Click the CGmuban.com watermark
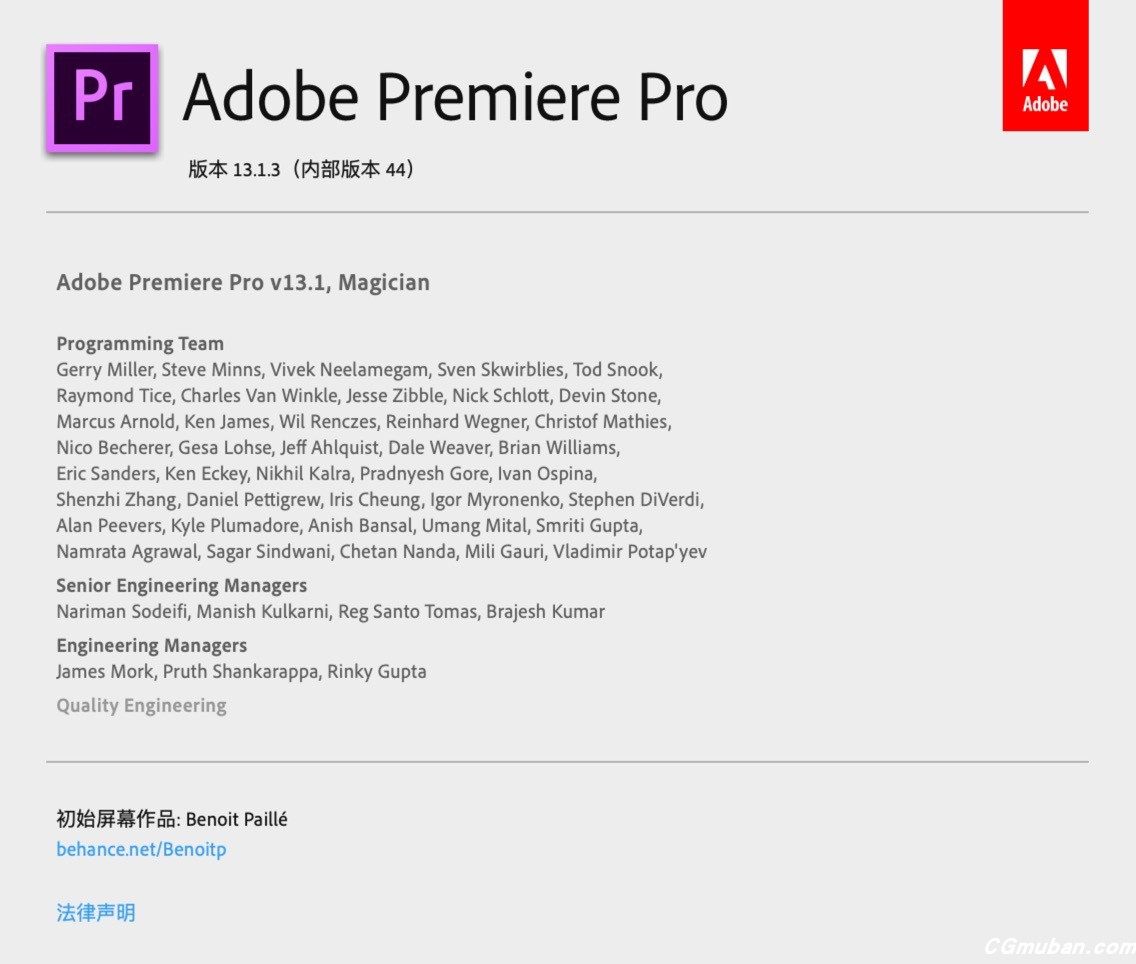The image size is (1136, 964). pos(1058,946)
